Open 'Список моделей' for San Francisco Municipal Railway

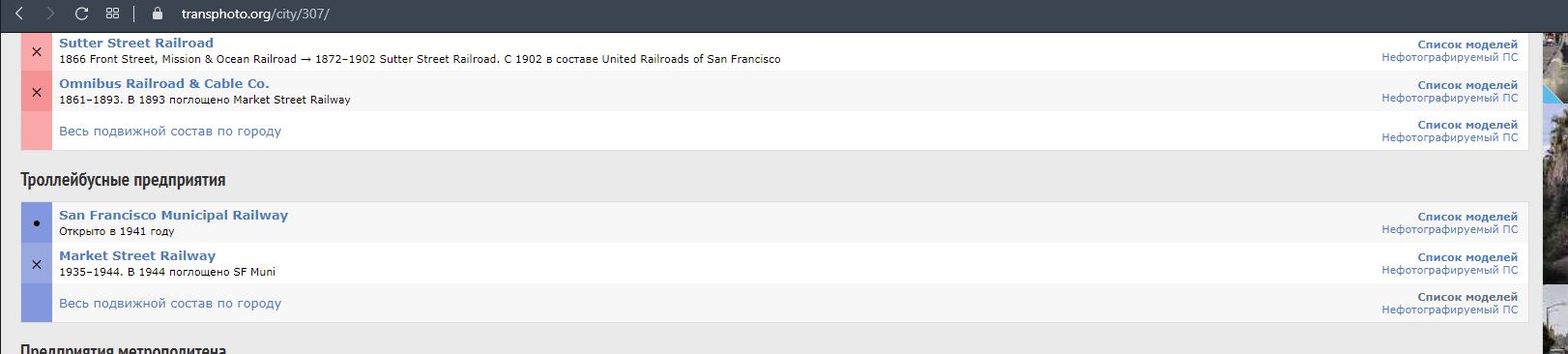coord(1467,217)
